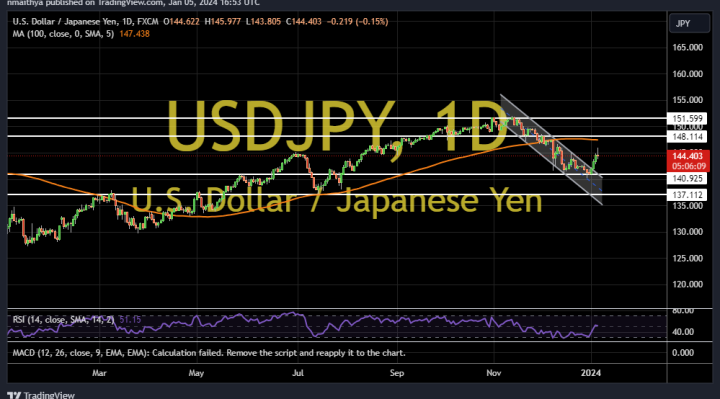
Task: Click the Mar label on the time axis
Action: (99, 372)
